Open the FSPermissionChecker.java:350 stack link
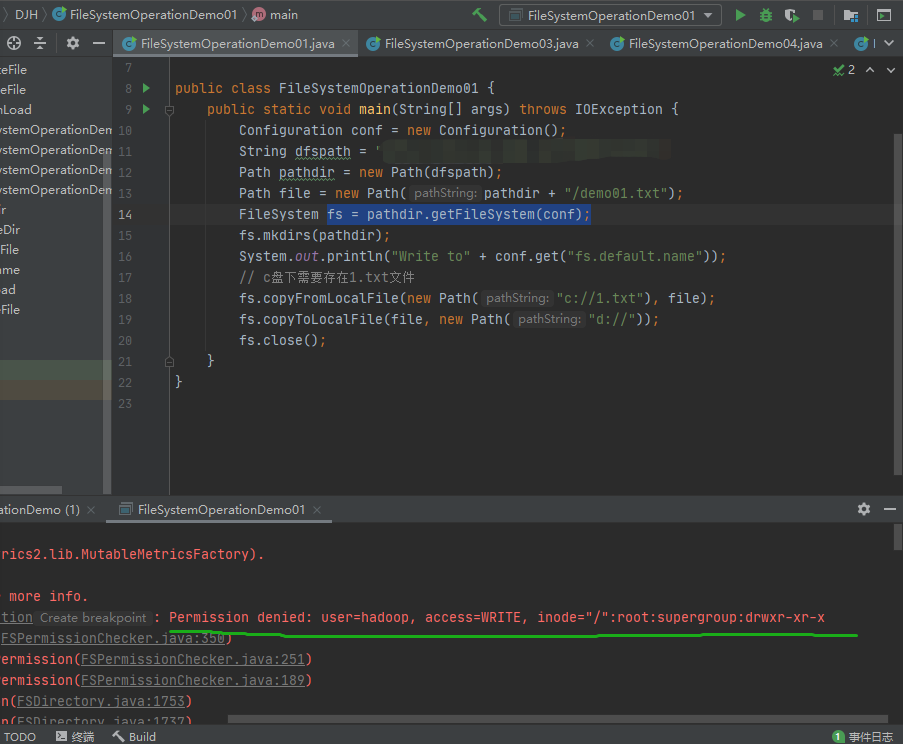The image size is (903, 744). (113, 638)
